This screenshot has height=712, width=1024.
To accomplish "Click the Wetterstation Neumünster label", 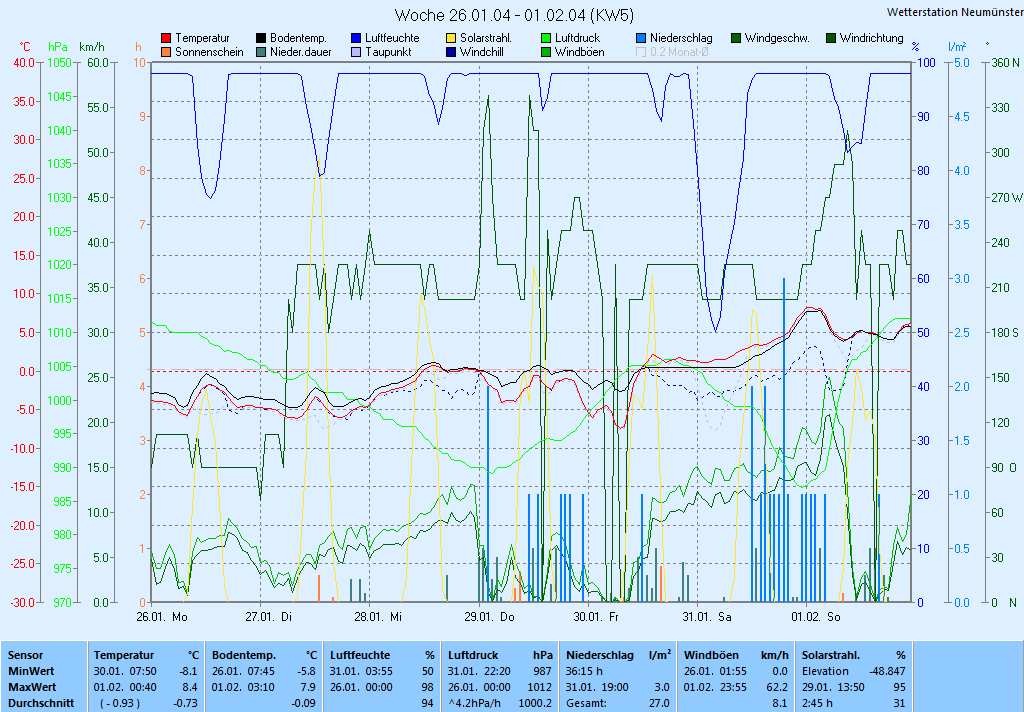I will pos(955,12).
